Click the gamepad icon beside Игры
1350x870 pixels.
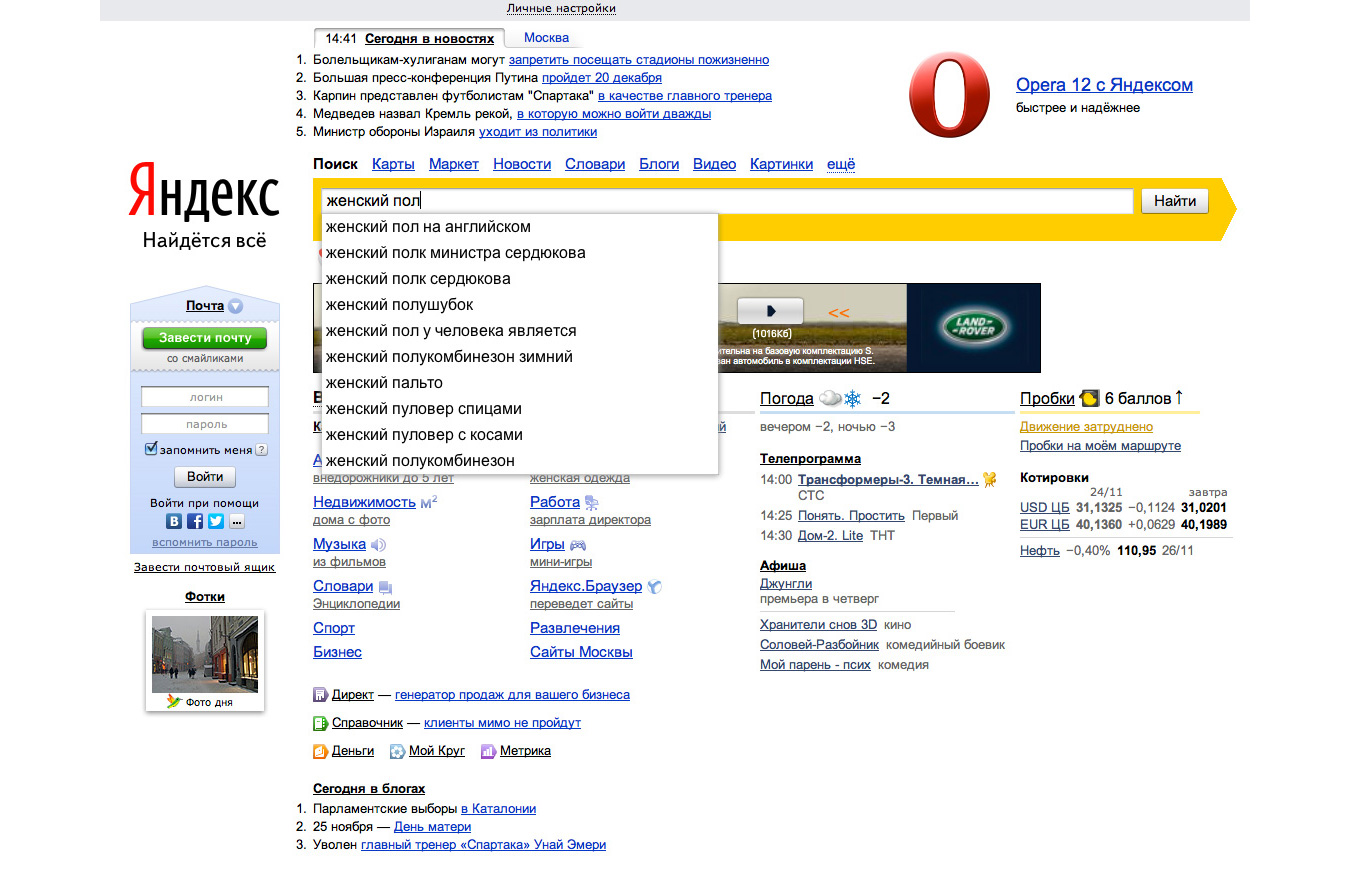[x=578, y=545]
